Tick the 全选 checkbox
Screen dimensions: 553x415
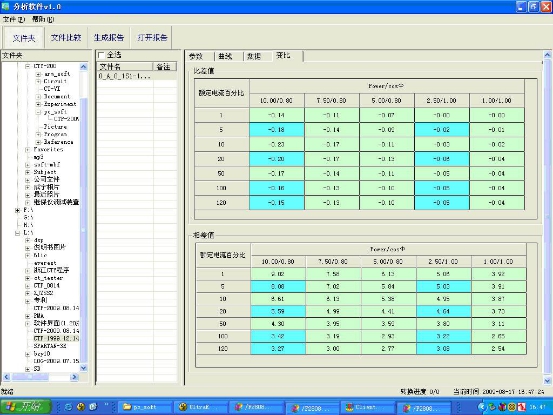[x=102, y=55]
